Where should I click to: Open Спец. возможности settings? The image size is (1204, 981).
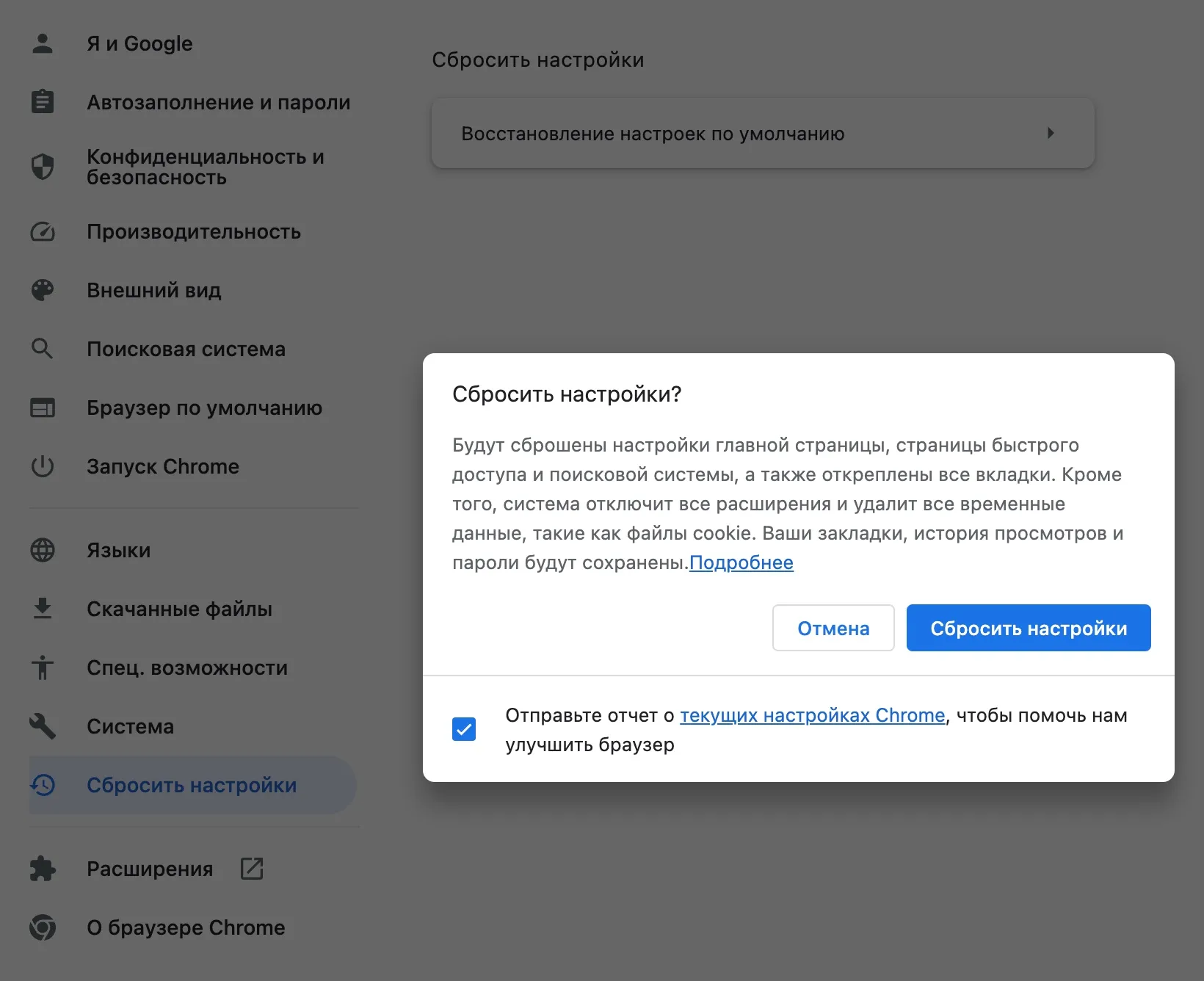tap(187, 667)
